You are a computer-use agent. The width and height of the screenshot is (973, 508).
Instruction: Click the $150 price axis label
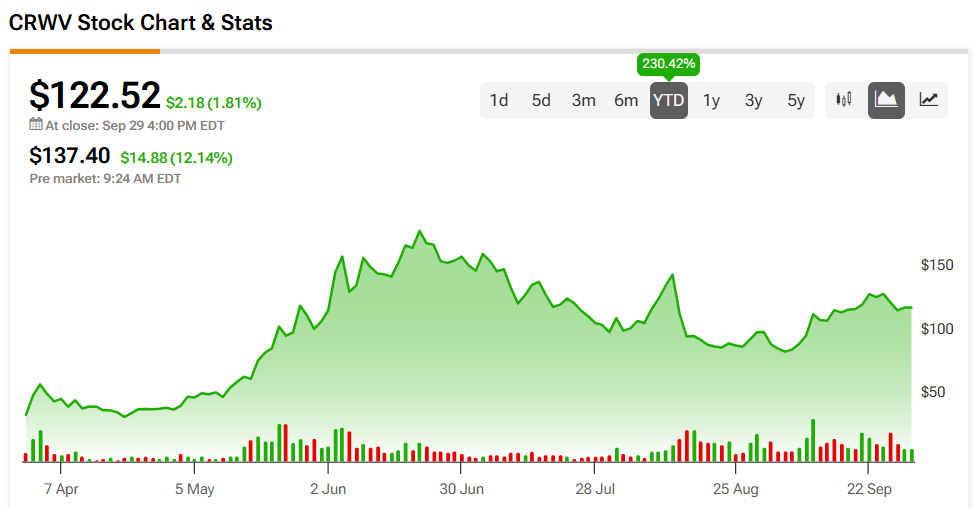coord(937,265)
